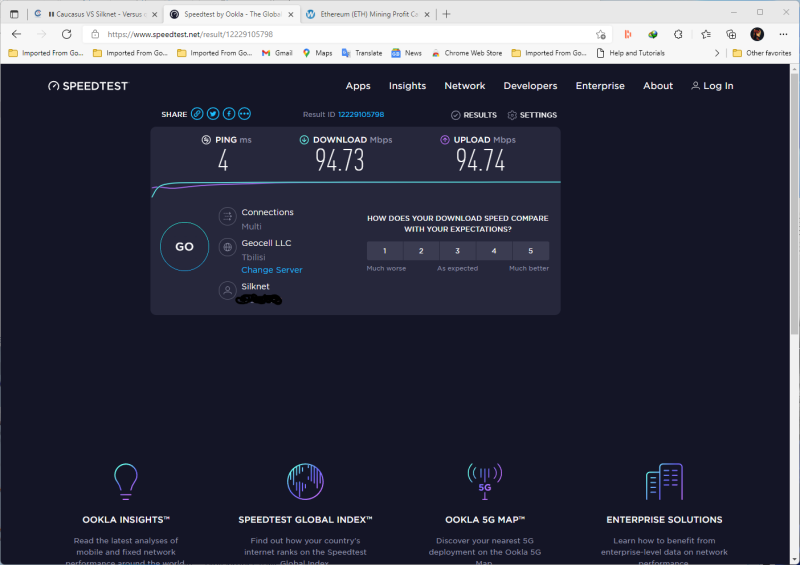Viewport: 800px width, 565px height.
Task: Share result on Twitter
Action: click(213, 115)
